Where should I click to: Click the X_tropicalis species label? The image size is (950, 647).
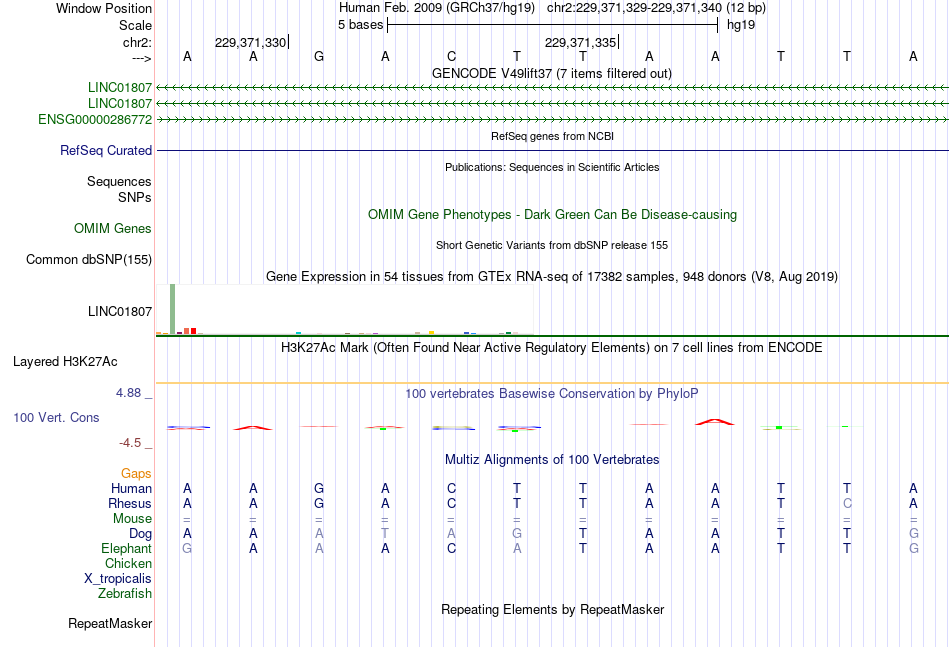(x=118, y=579)
